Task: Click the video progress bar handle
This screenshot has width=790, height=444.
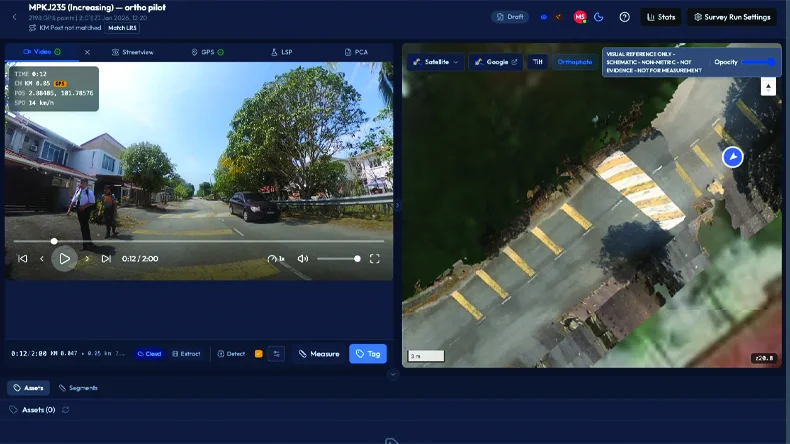Action: click(54, 241)
